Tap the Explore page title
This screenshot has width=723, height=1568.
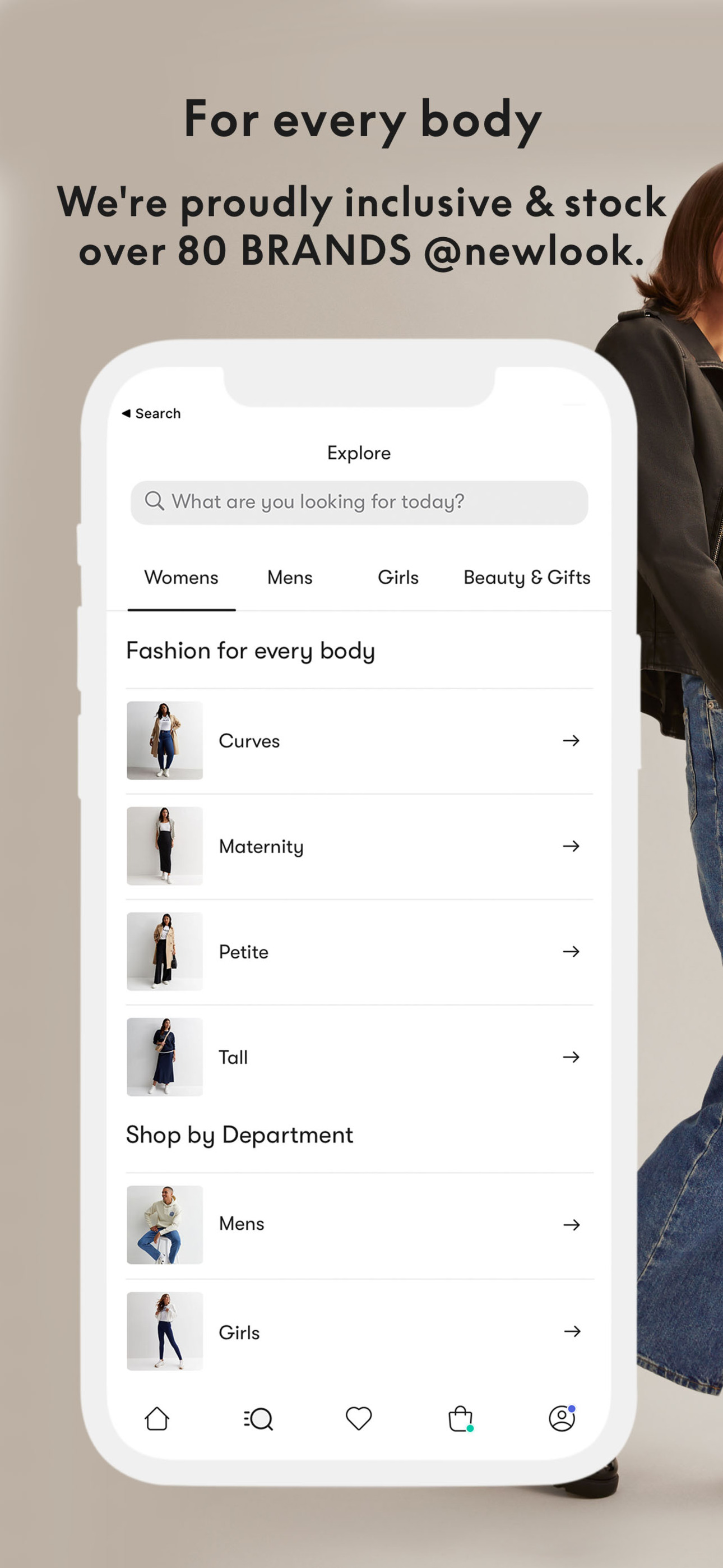pyautogui.click(x=359, y=453)
